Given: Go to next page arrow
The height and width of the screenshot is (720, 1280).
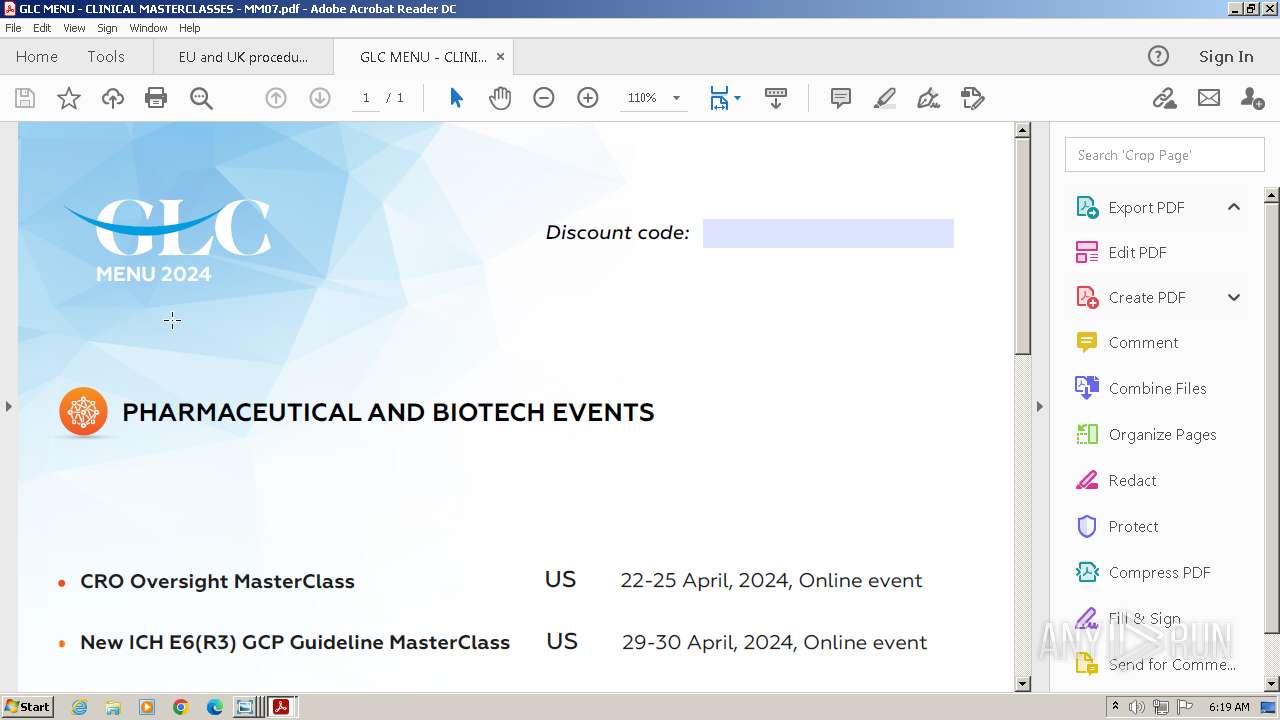Looking at the screenshot, I should click(320, 98).
